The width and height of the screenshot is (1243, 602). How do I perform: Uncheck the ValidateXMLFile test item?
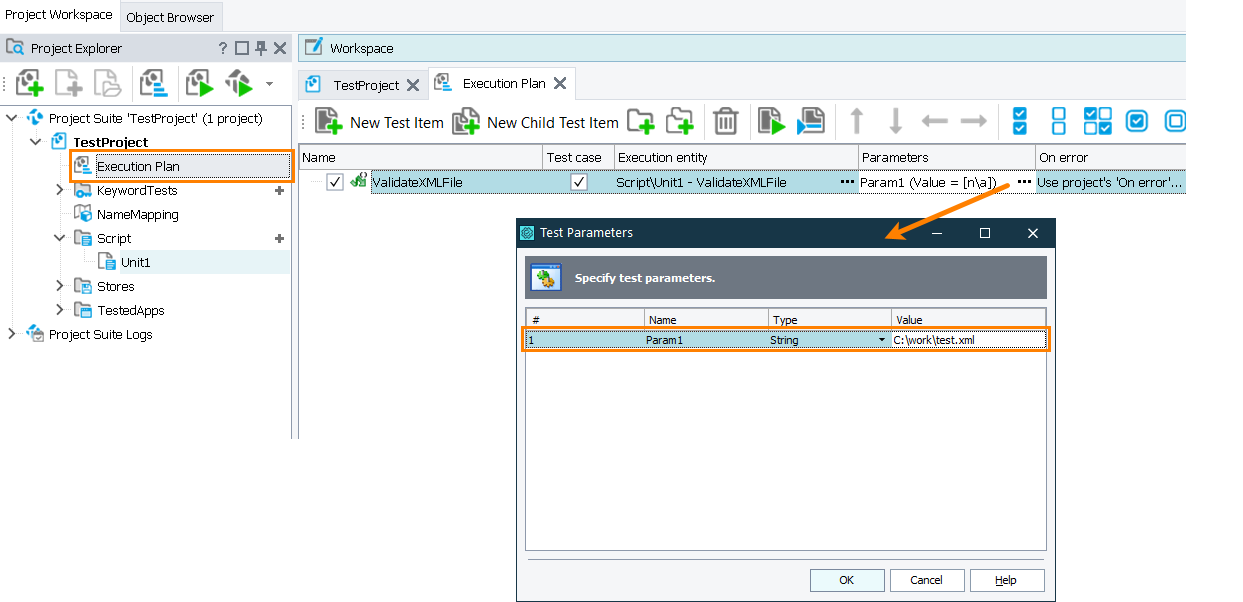(x=335, y=182)
